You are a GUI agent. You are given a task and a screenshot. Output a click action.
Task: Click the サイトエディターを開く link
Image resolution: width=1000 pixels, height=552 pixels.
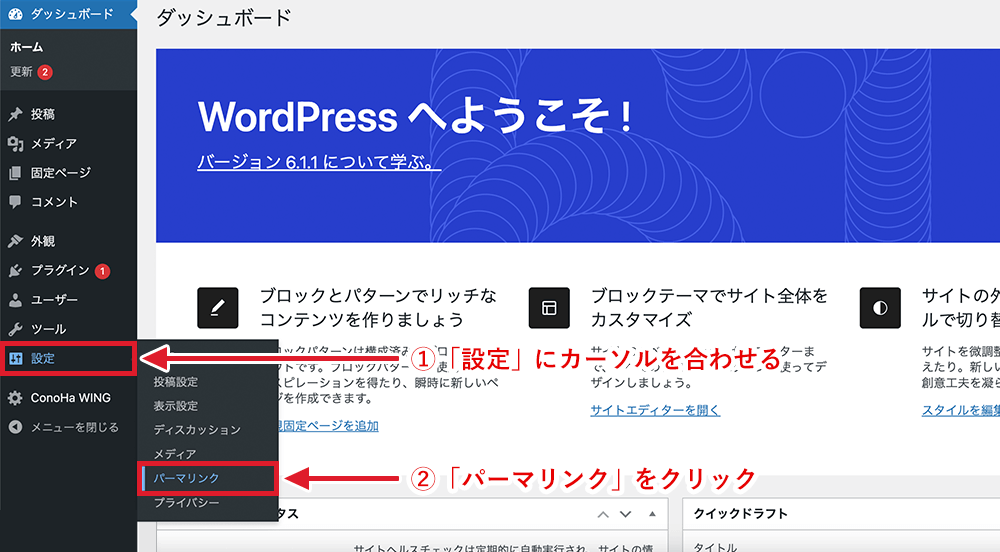[655, 410]
